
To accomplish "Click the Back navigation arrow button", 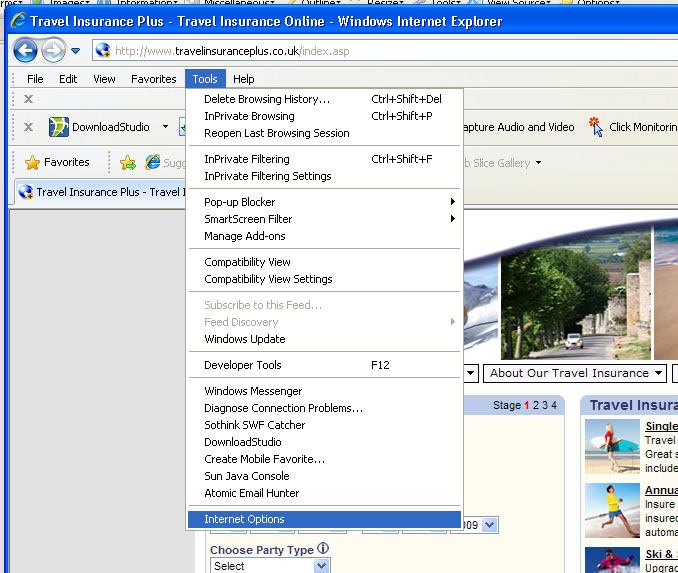I will point(25,51).
